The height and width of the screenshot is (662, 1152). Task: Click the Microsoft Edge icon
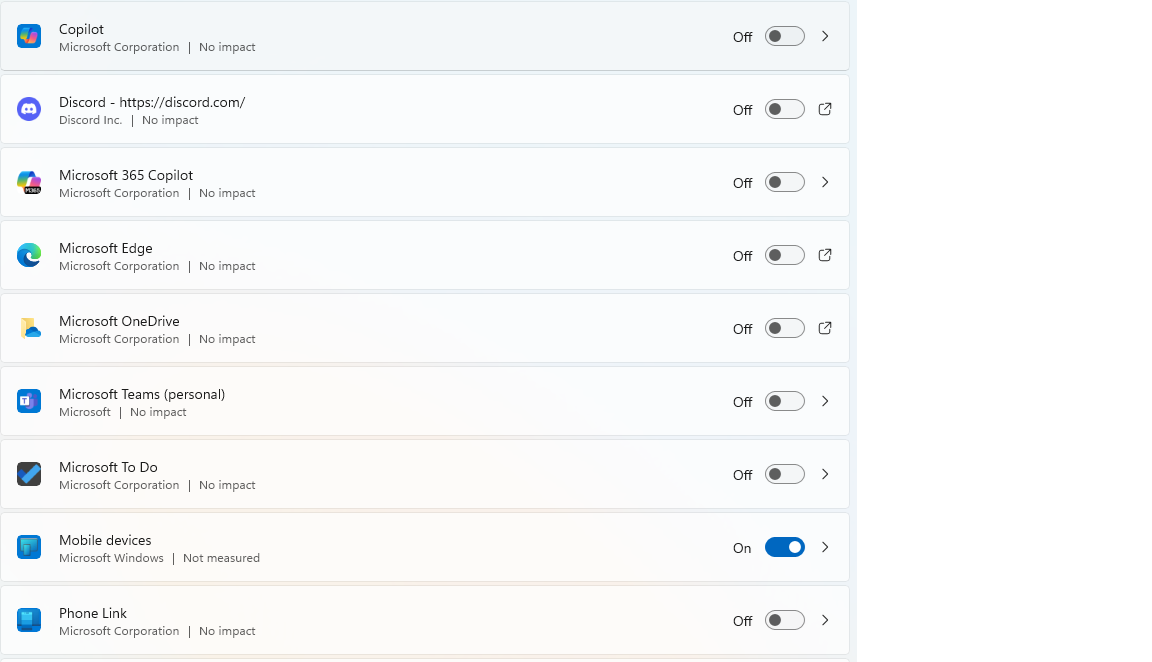(29, 256)
